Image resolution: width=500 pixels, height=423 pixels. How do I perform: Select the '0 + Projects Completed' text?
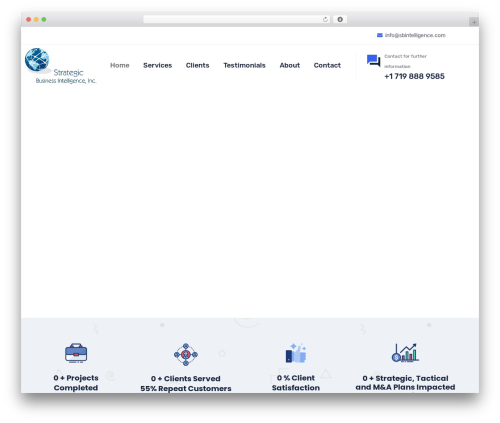pos(76,383)
